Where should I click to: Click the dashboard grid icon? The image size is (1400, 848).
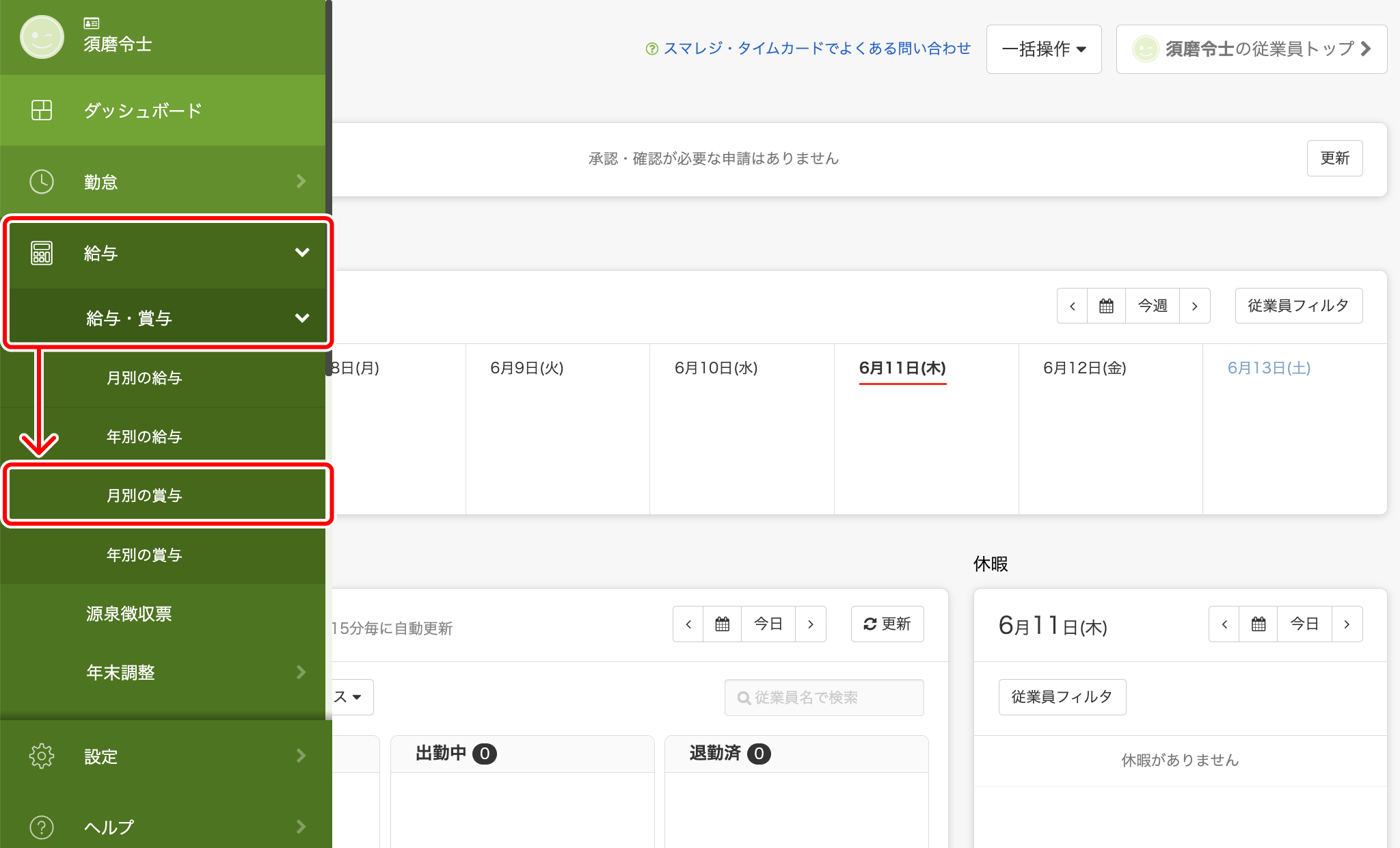(42, 110)
